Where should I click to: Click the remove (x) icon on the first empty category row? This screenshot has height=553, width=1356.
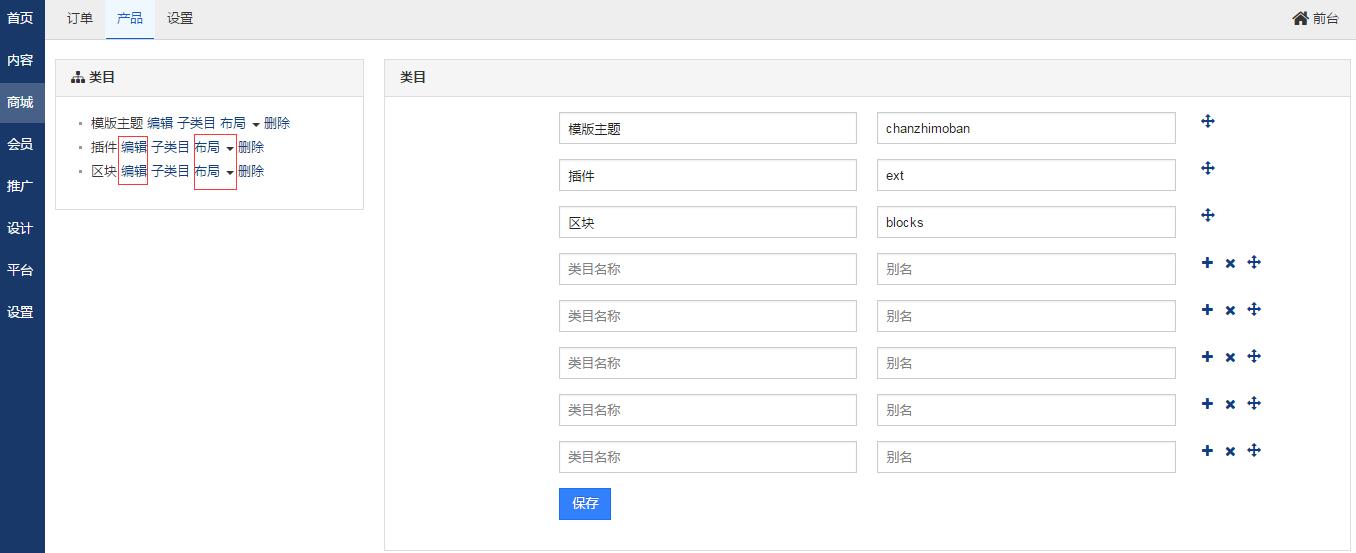pyautogui.click(x=1230, y=264)
